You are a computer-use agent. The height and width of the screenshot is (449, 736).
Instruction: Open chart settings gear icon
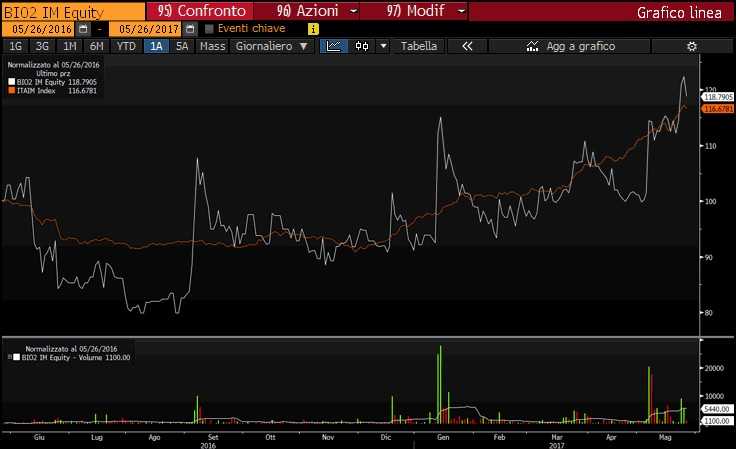(x=691, y=46)
